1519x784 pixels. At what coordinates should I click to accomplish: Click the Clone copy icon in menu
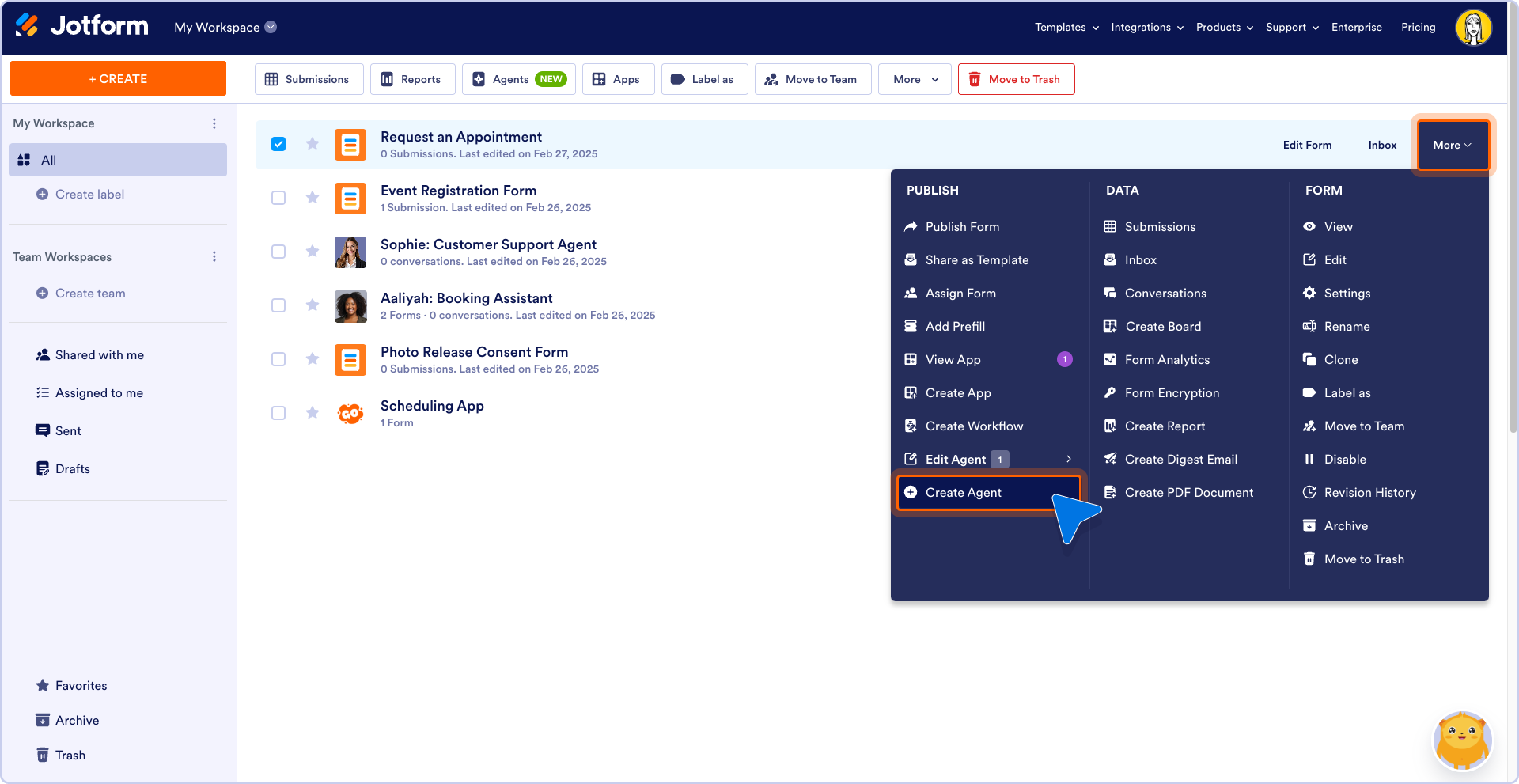click(x=1309, y=359)
